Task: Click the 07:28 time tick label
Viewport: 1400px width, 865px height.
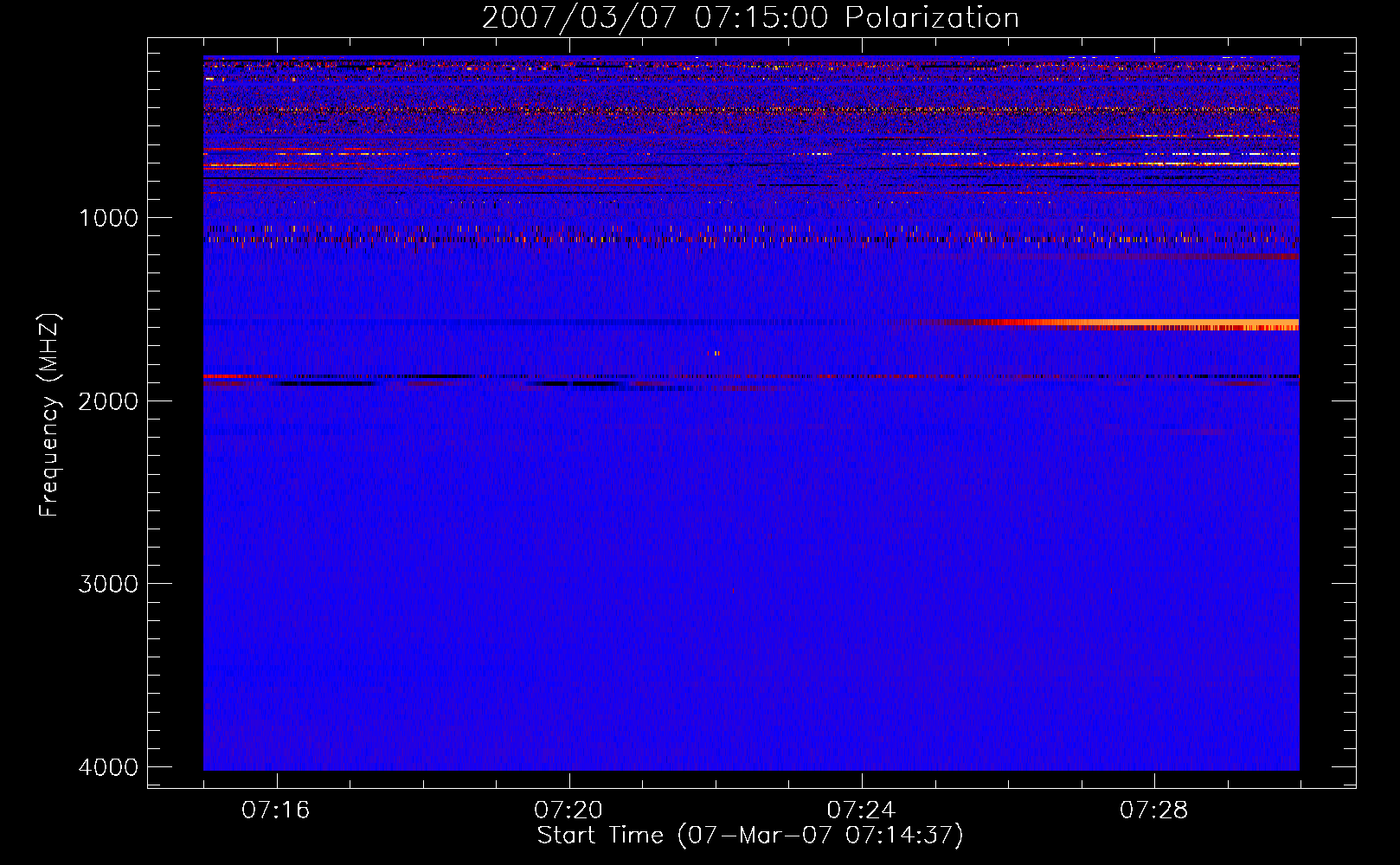Action: (1153, 811)
